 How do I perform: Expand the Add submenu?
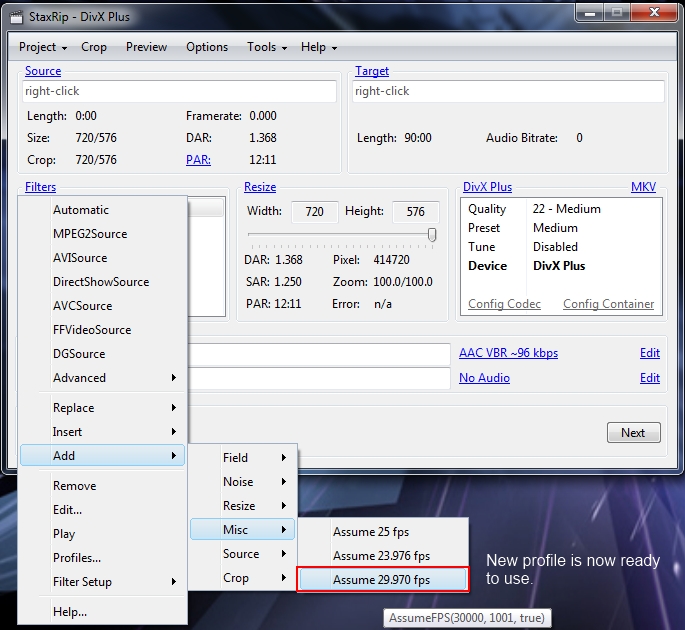tap(103, 456)
